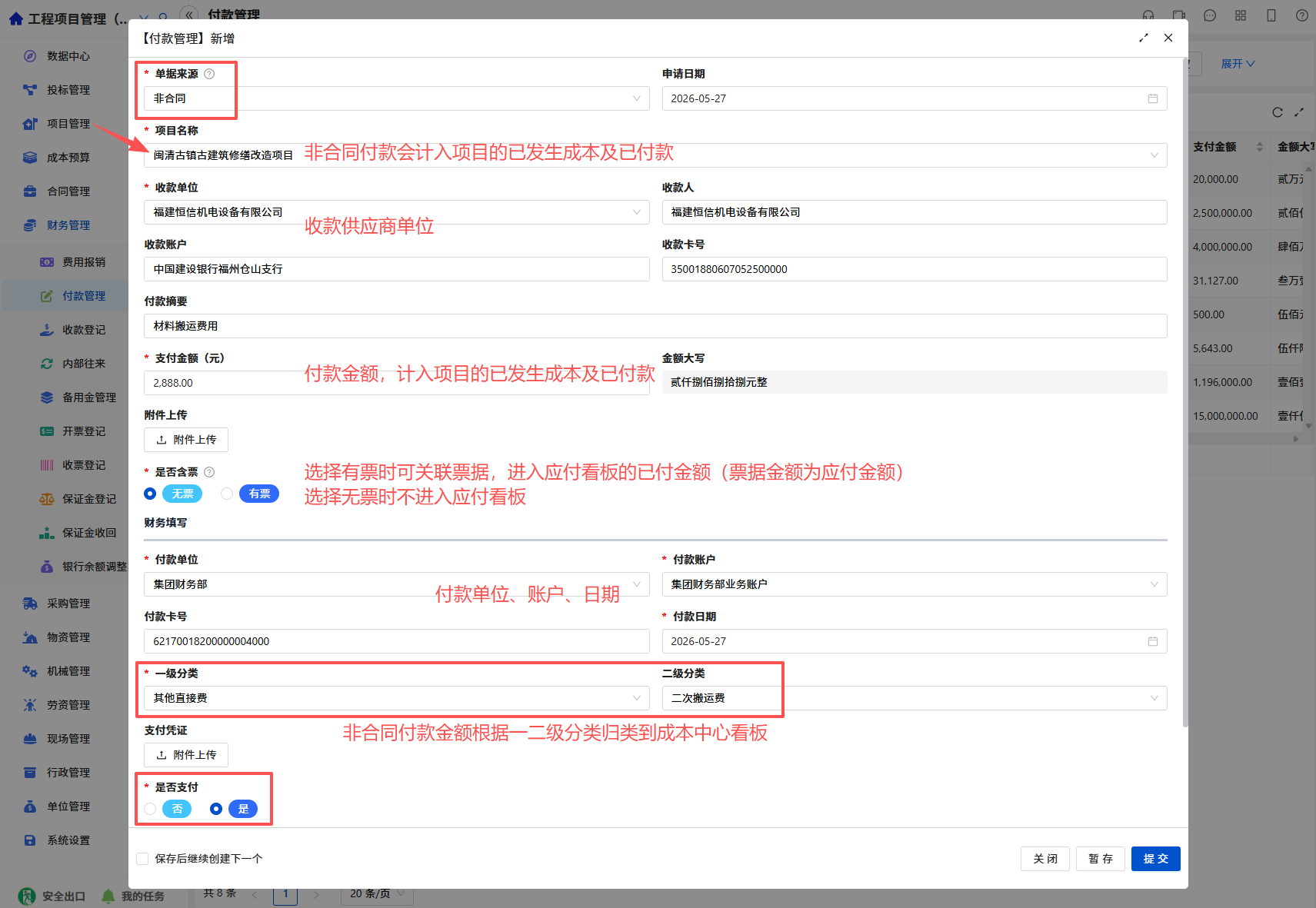The image size is (1316, 908).
Task: Click the 保证金登记 scales icon
Action: click(x=47, y=499)
